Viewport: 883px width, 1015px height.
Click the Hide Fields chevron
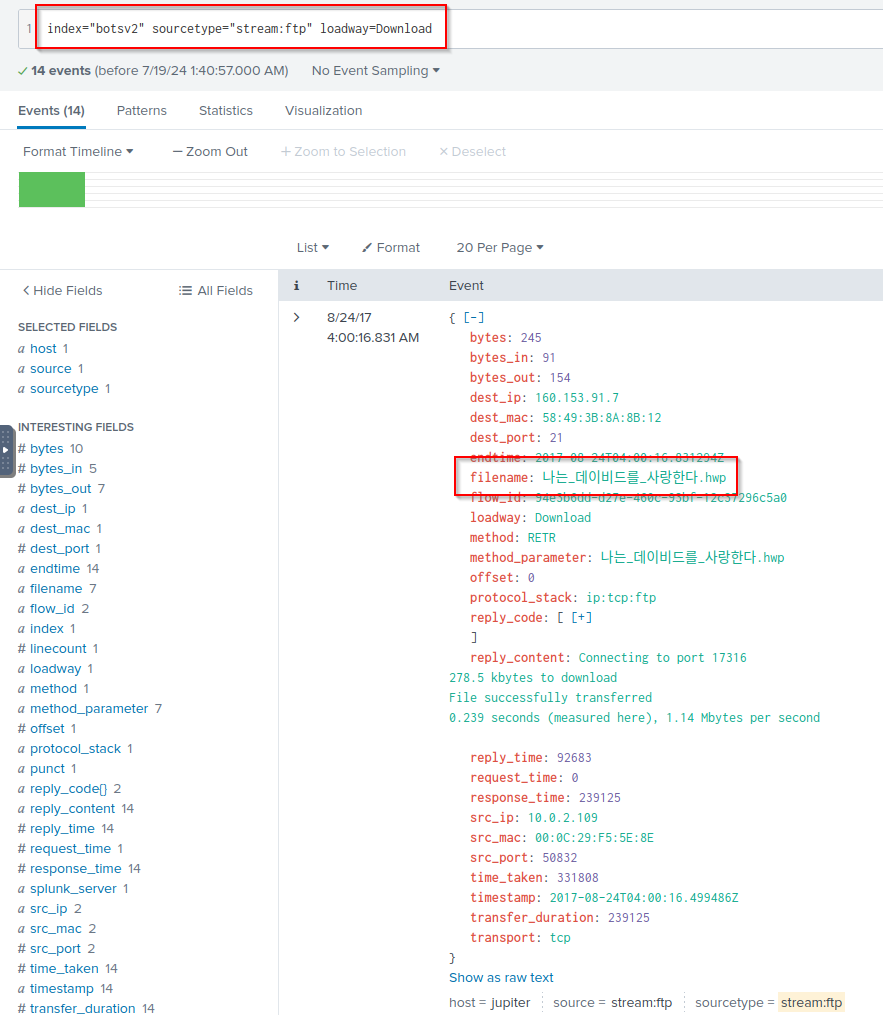pos(26,291)
